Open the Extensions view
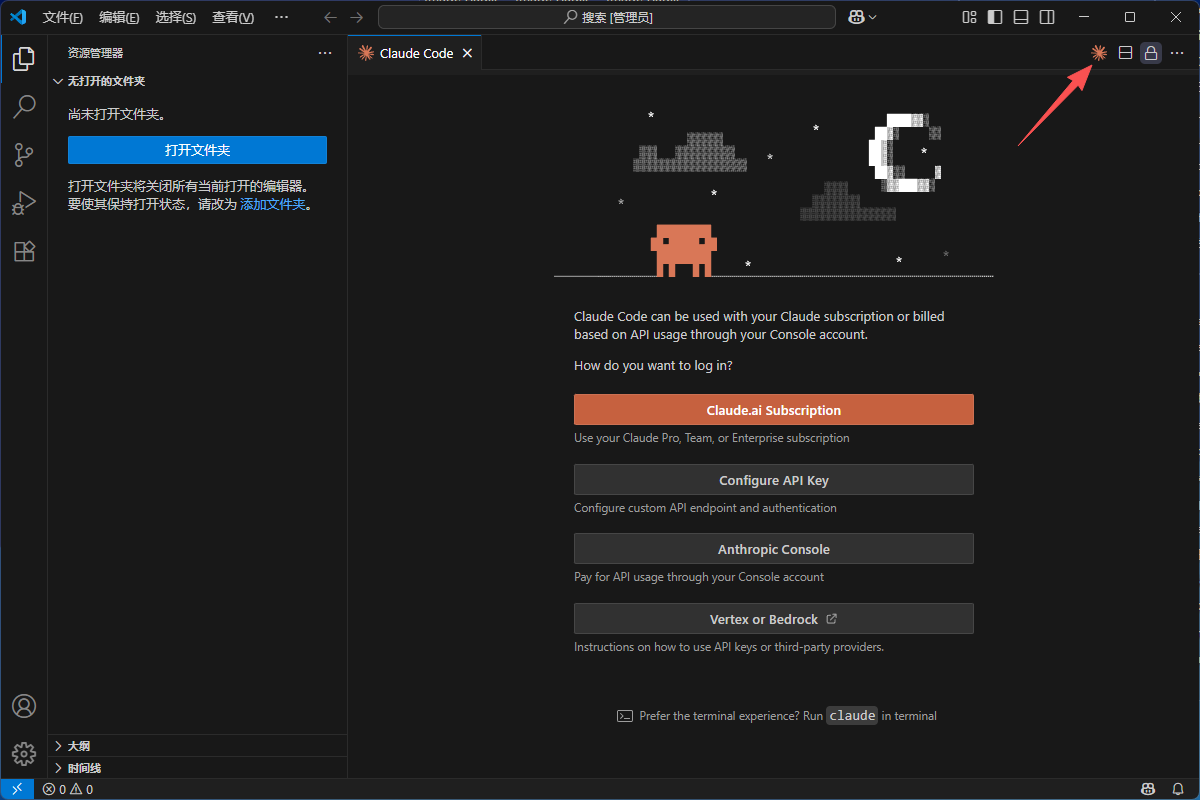Viewport: 1200px width, 800px height. pyautogui.click(x=24, y=251)
